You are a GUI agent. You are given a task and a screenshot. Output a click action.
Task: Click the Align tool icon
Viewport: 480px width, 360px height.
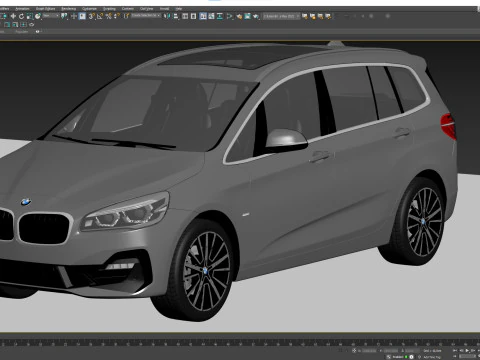tap(176, 16)
